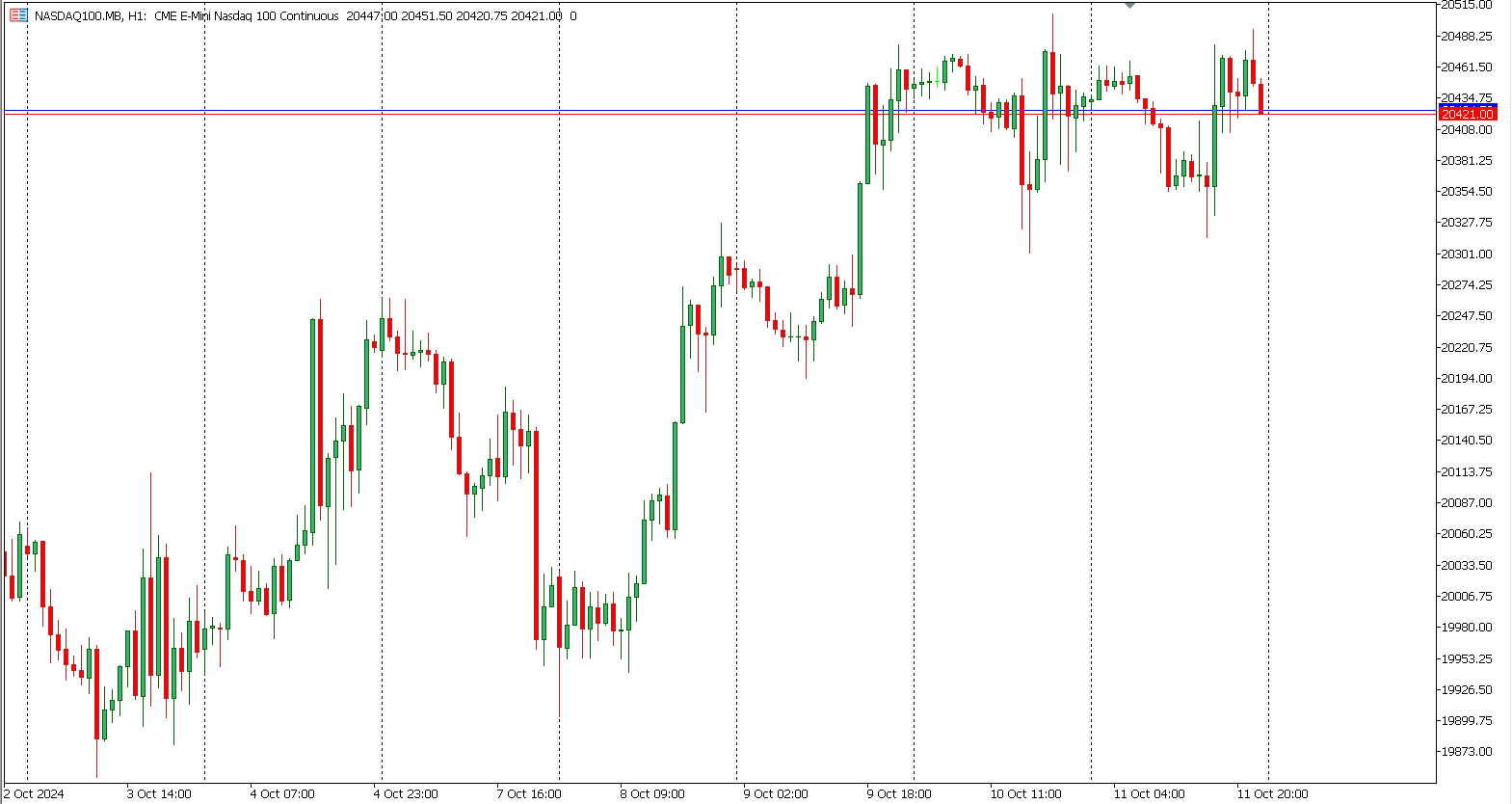Click the 2 Oct 2024 date label
The image size is (1512, 804).
coord(35,794)
